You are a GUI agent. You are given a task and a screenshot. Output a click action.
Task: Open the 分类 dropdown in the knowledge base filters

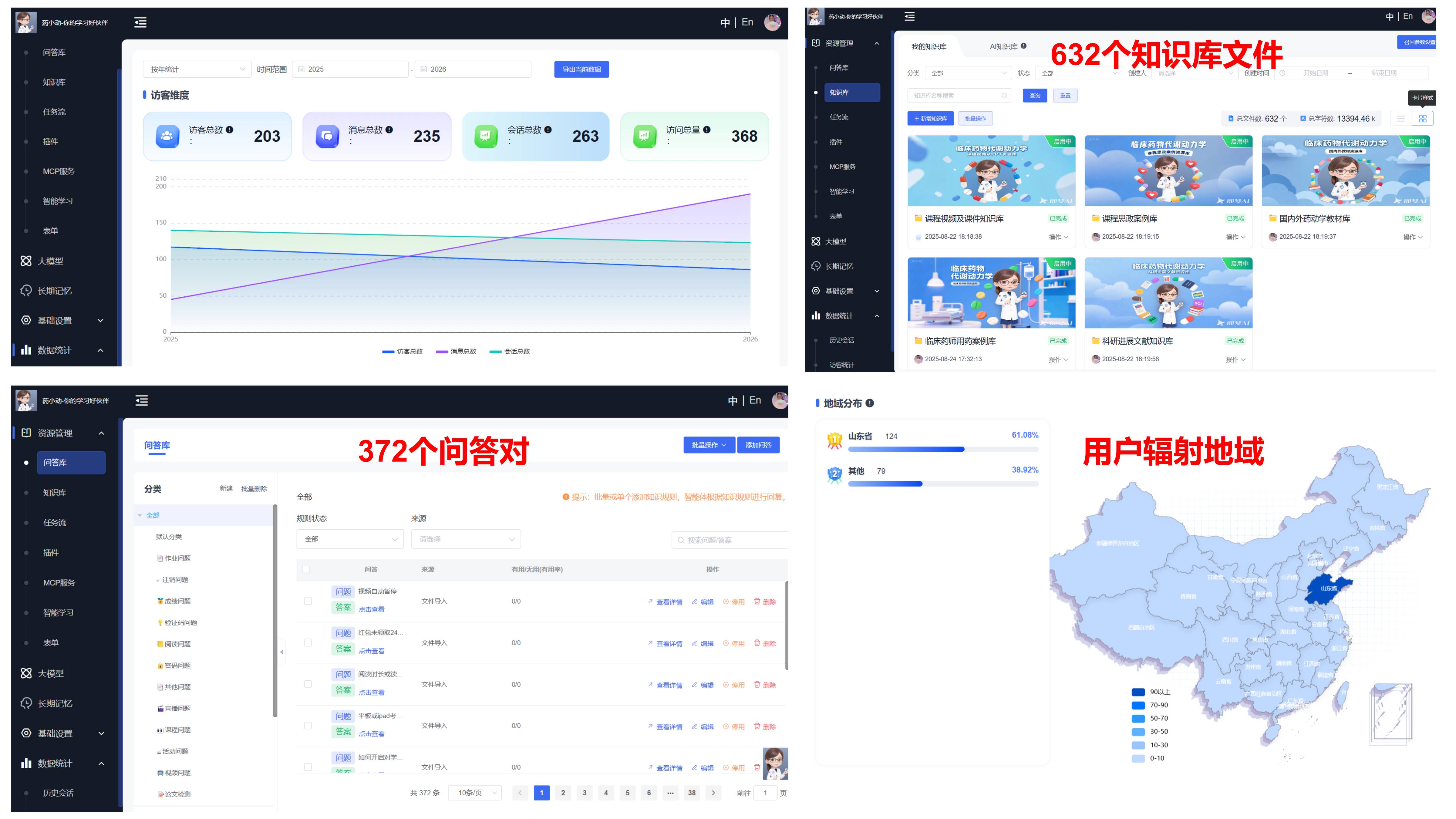click(968, 73)
